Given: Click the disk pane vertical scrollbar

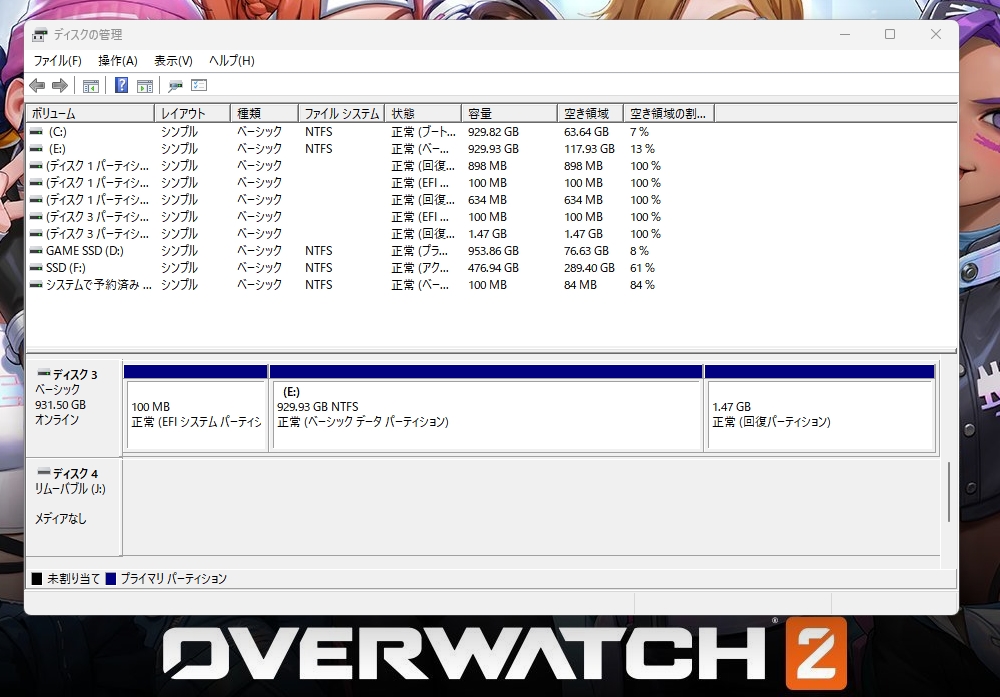Looking at the screenshot, I should tap(950, 492).
